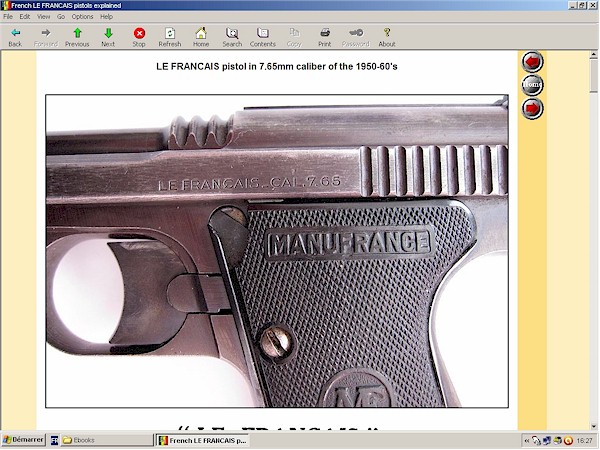Restore down the ebook window

tap(582, 5)
